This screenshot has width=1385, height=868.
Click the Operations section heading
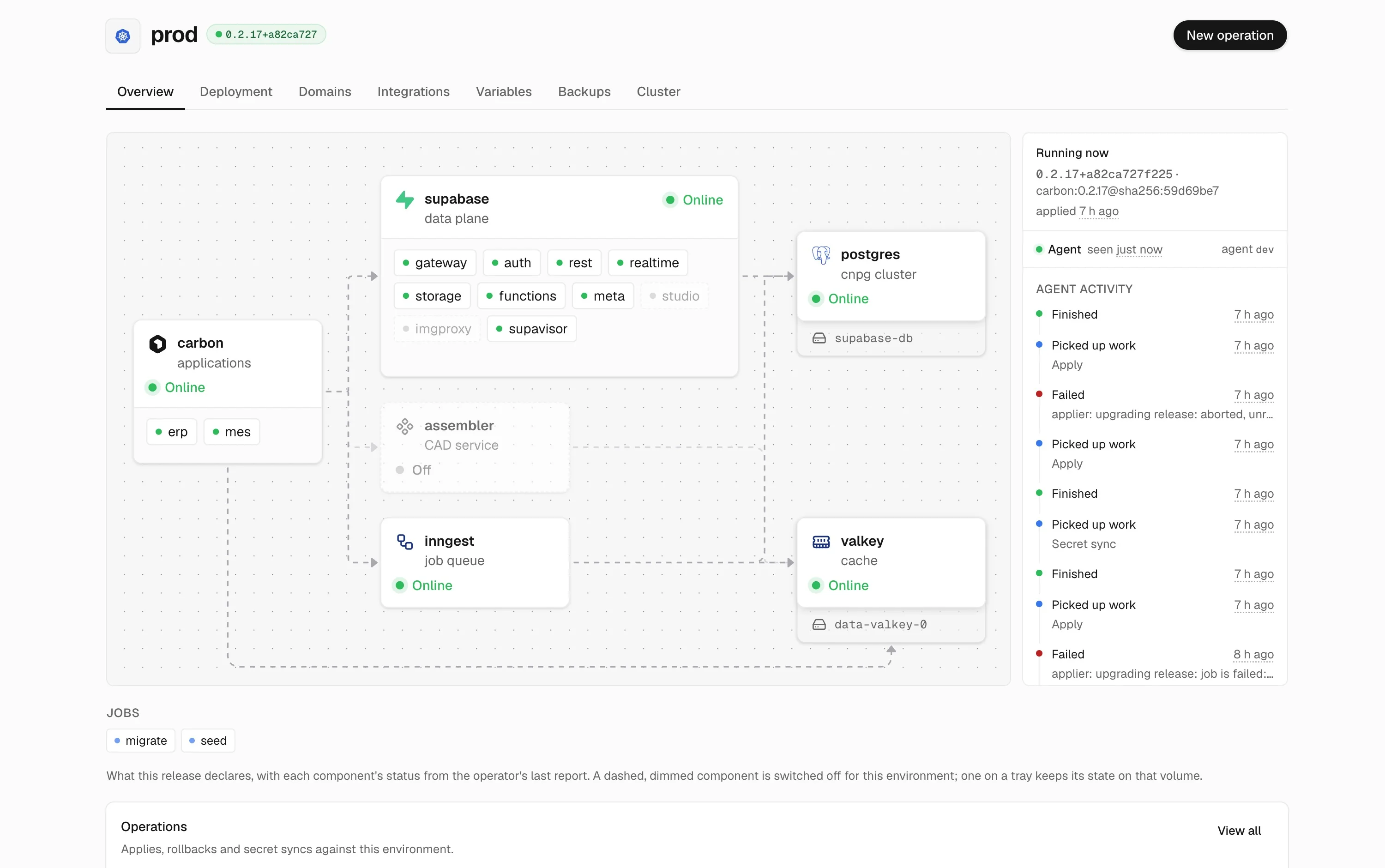pos(154,826)
